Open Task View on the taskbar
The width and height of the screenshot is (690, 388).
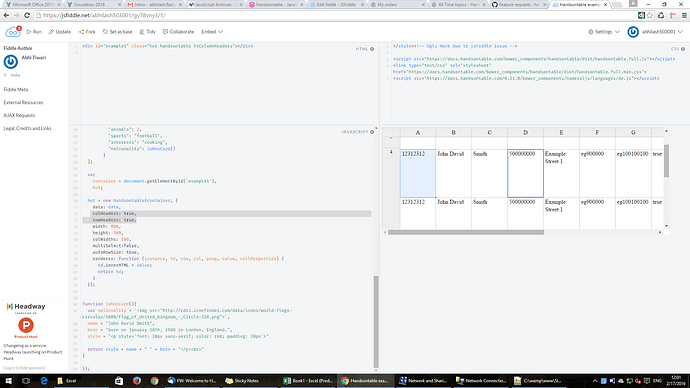click(x=26, y=381)
